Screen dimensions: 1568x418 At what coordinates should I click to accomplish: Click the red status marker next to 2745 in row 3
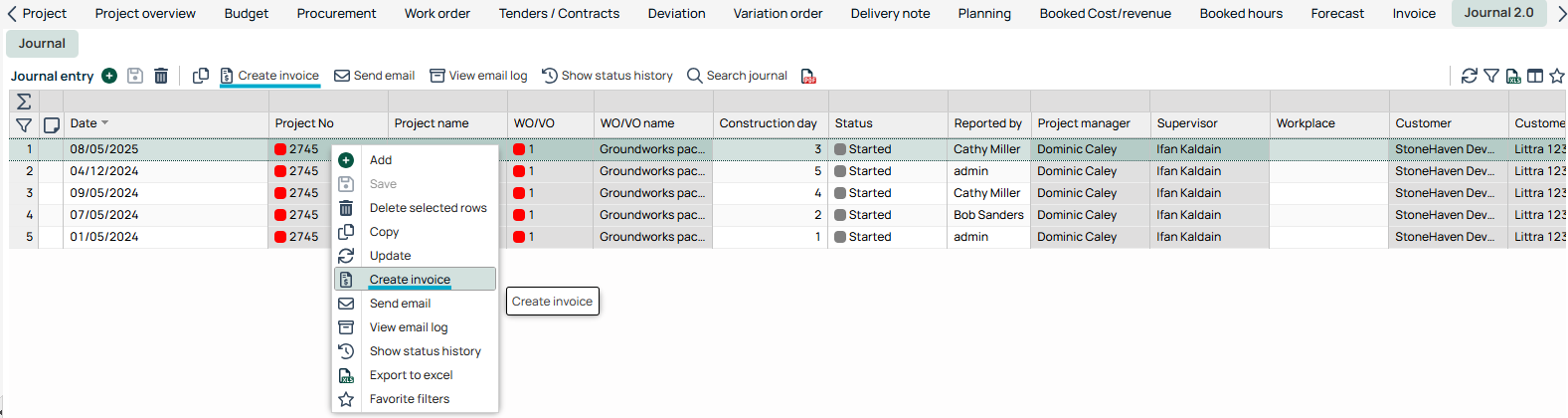(280, 193)
